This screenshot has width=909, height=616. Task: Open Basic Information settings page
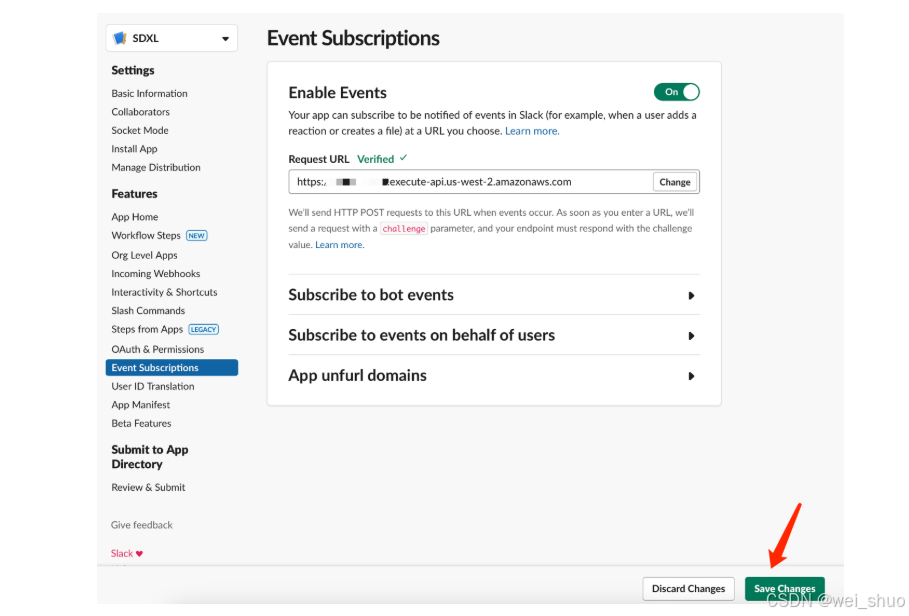coord(149,93)
